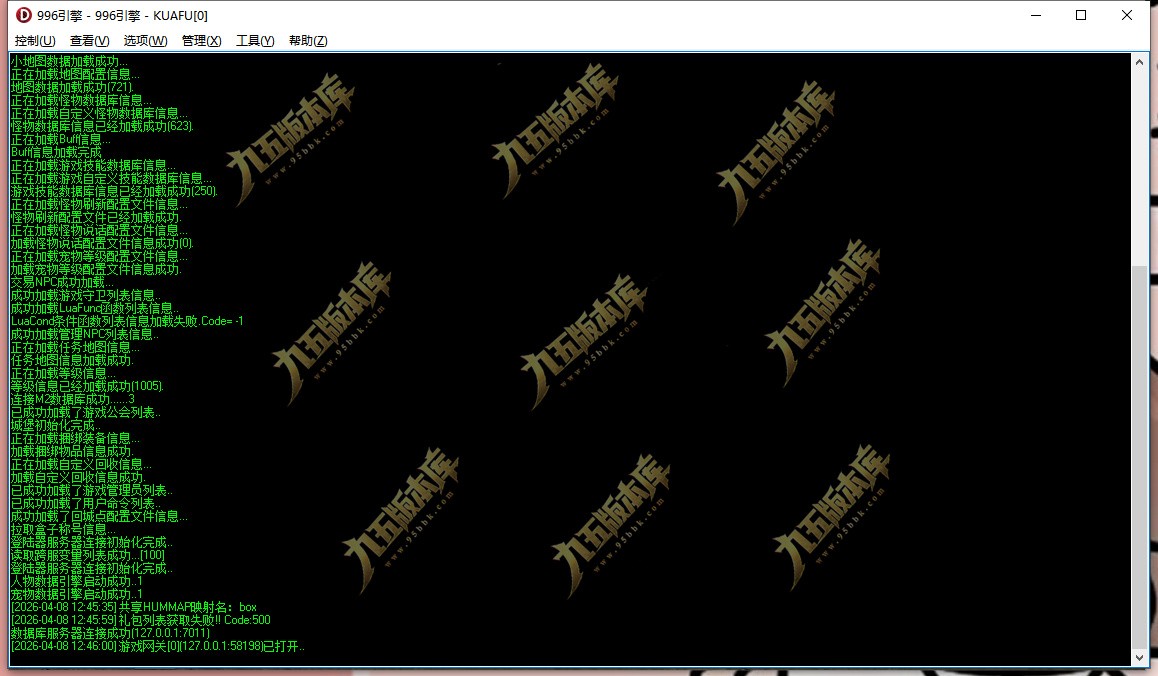The width and height of the screenshot is (1158, 676).
Task: Click log line 小地图数据加载成功
Action: click(69, 61)
